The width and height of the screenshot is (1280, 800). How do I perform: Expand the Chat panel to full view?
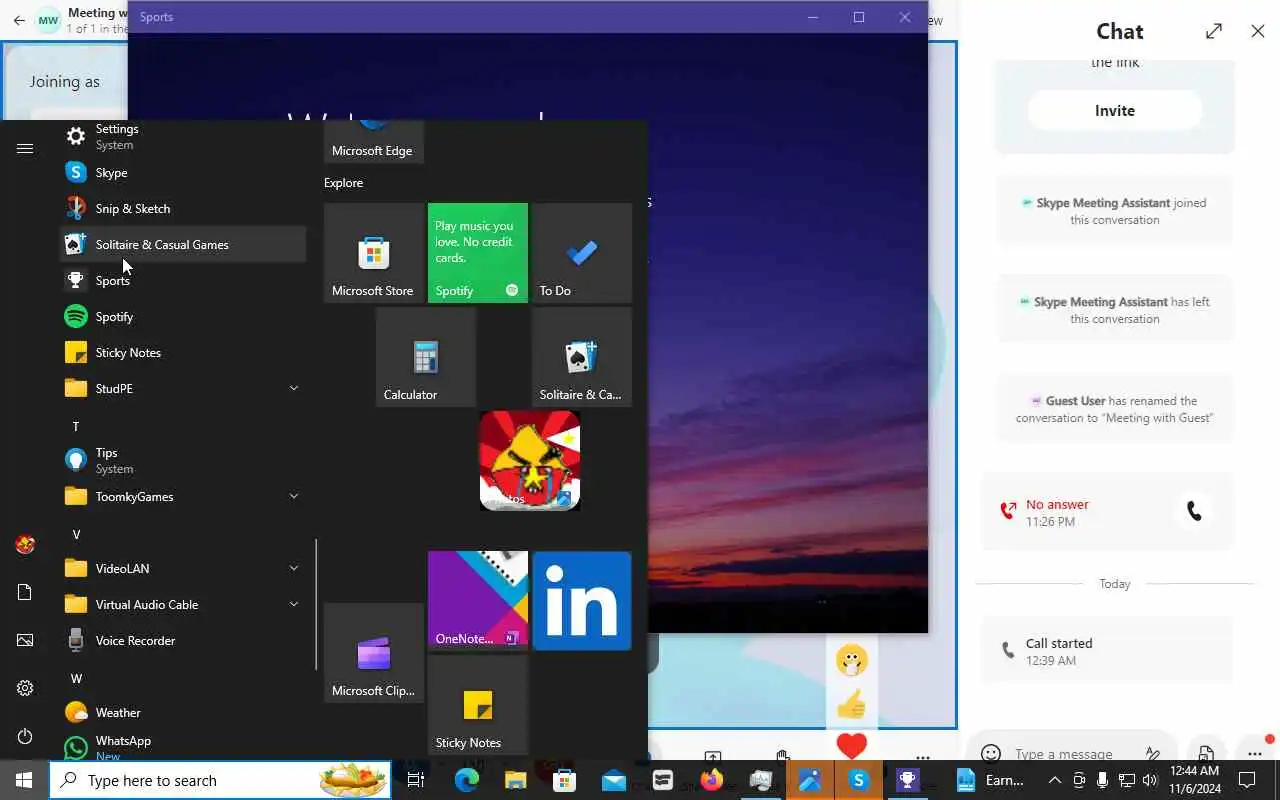[1213, 31]
